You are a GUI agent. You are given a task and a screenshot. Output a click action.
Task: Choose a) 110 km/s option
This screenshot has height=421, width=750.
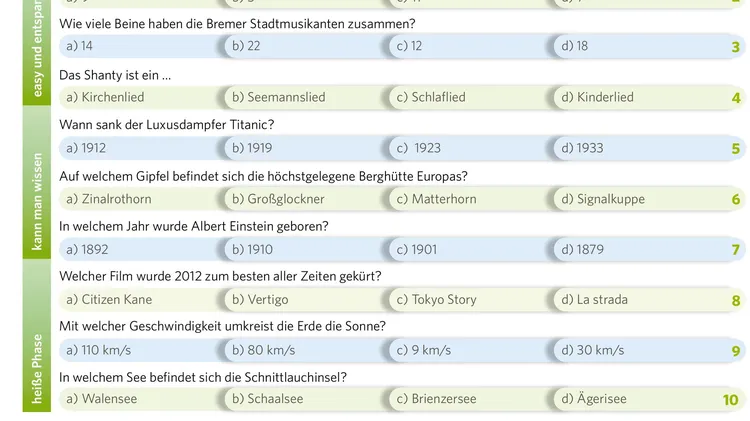pyautogui.click(x=140, y=350)
